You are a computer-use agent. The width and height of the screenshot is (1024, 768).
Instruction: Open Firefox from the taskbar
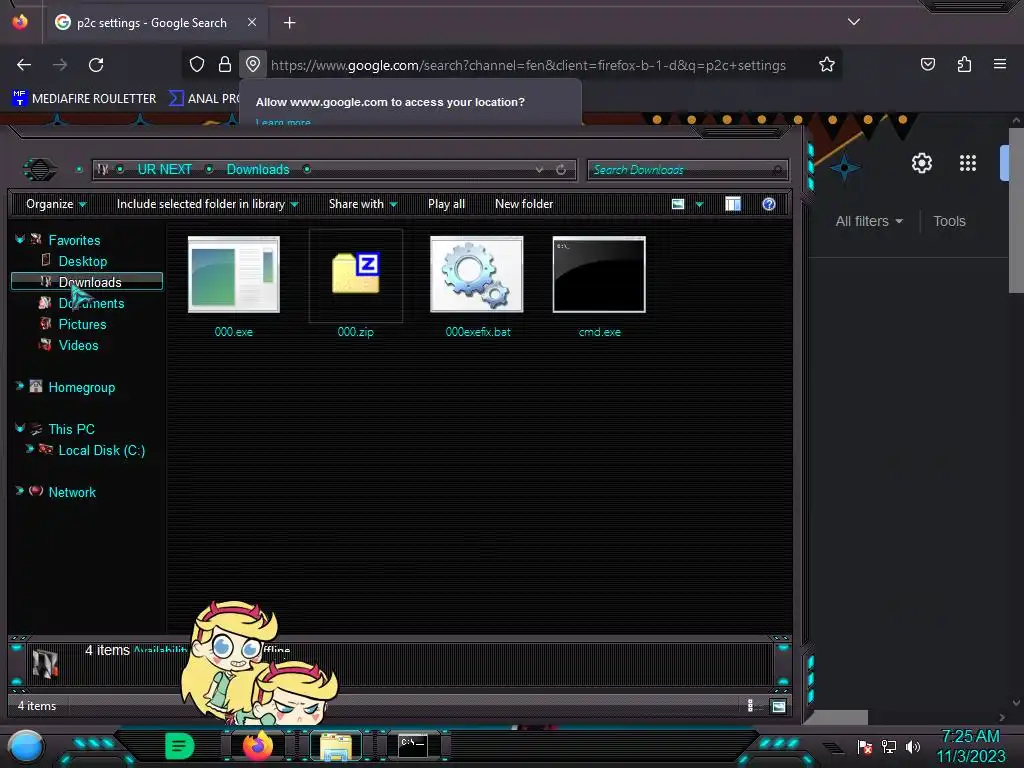click(x=257, y=746)
